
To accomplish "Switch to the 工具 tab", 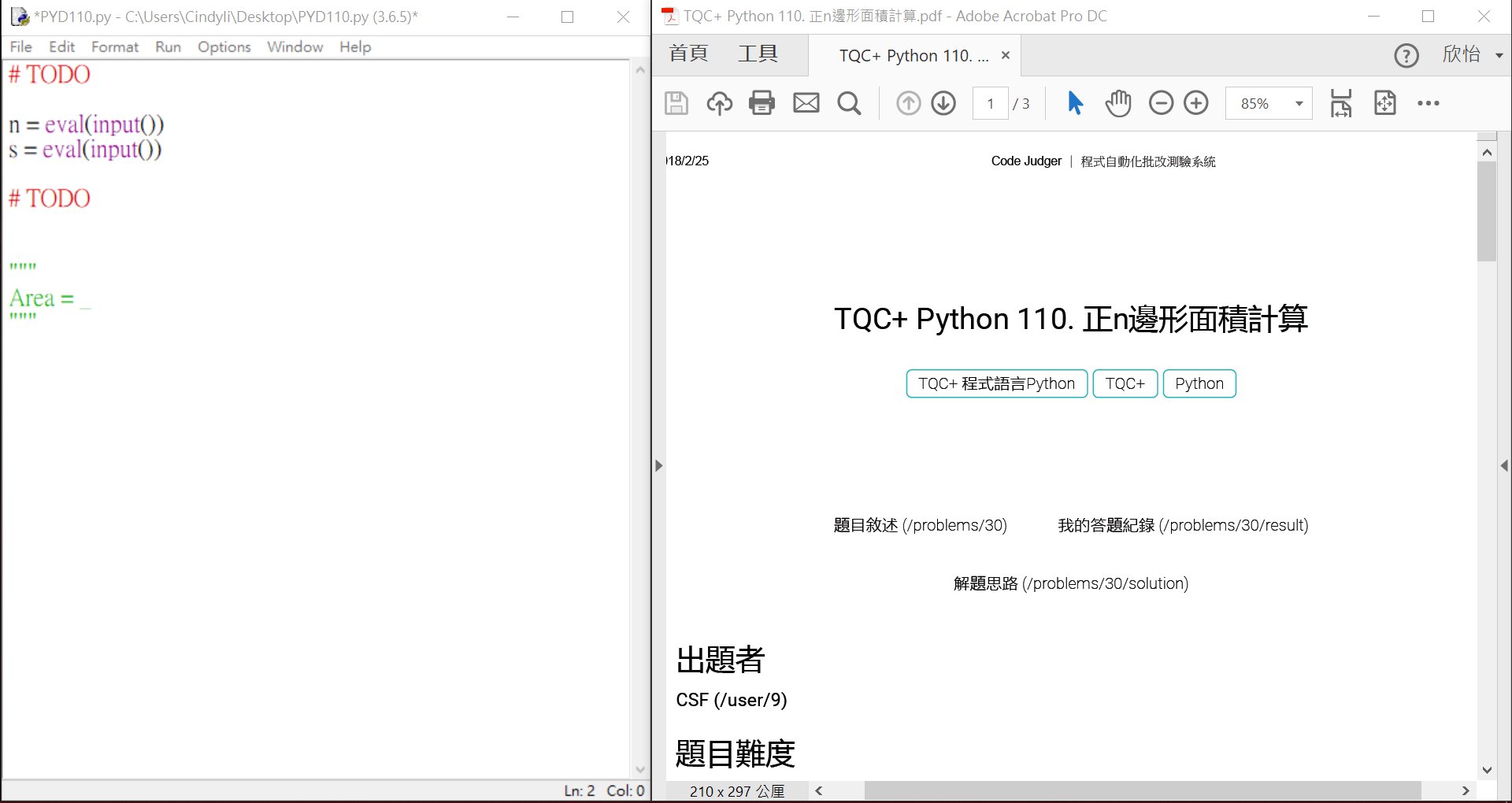I will pos(758,54).
